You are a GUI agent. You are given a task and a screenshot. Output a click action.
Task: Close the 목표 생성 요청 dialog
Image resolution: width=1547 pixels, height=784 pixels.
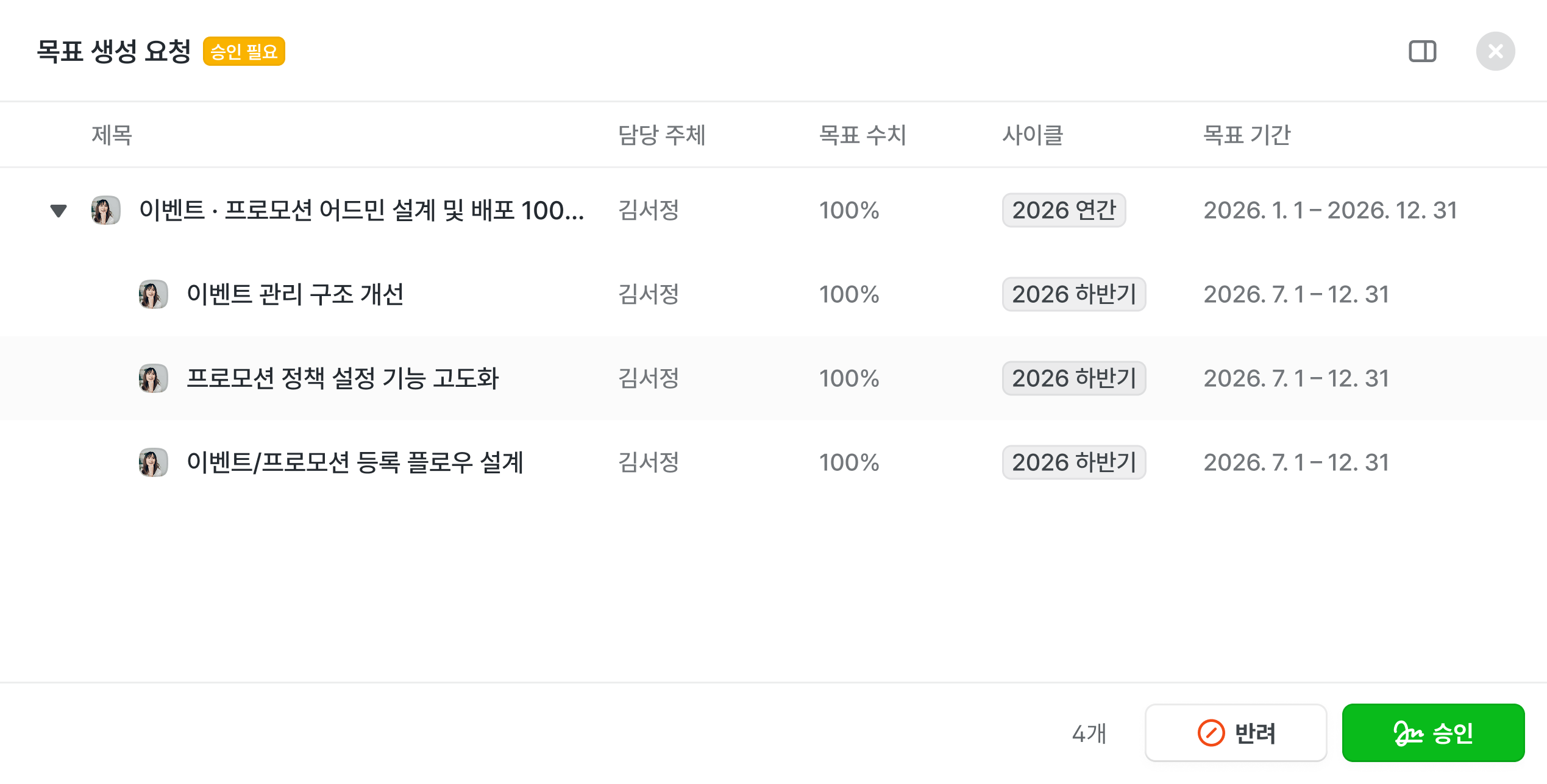tap(1495, 51)
